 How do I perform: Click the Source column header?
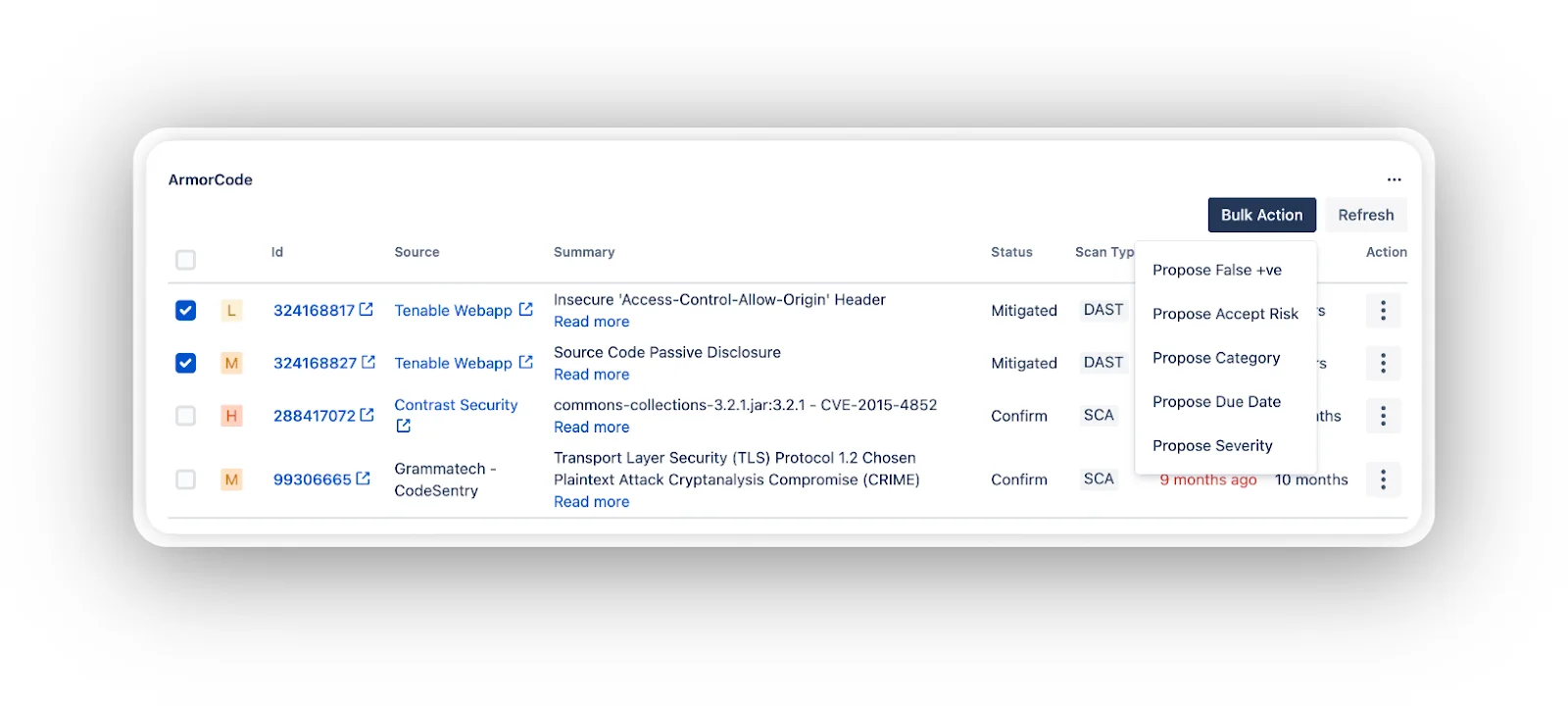[x=416, y=252]
